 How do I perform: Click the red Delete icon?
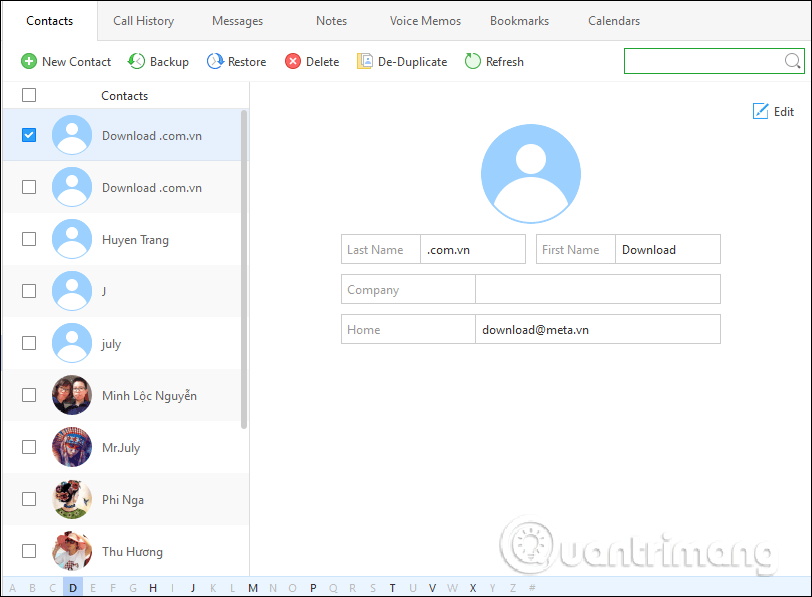click(293, 62)
